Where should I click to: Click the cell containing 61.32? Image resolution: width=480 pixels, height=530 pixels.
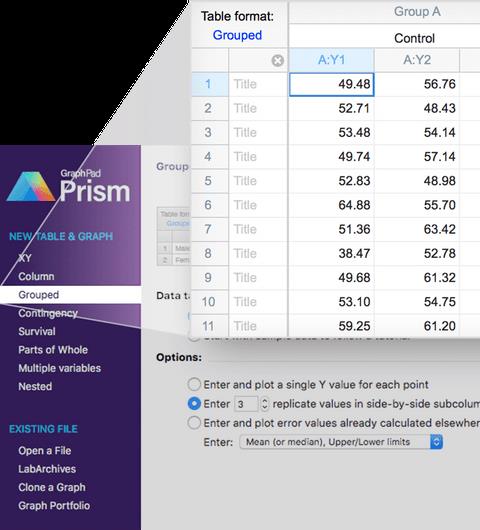point(417,278)
